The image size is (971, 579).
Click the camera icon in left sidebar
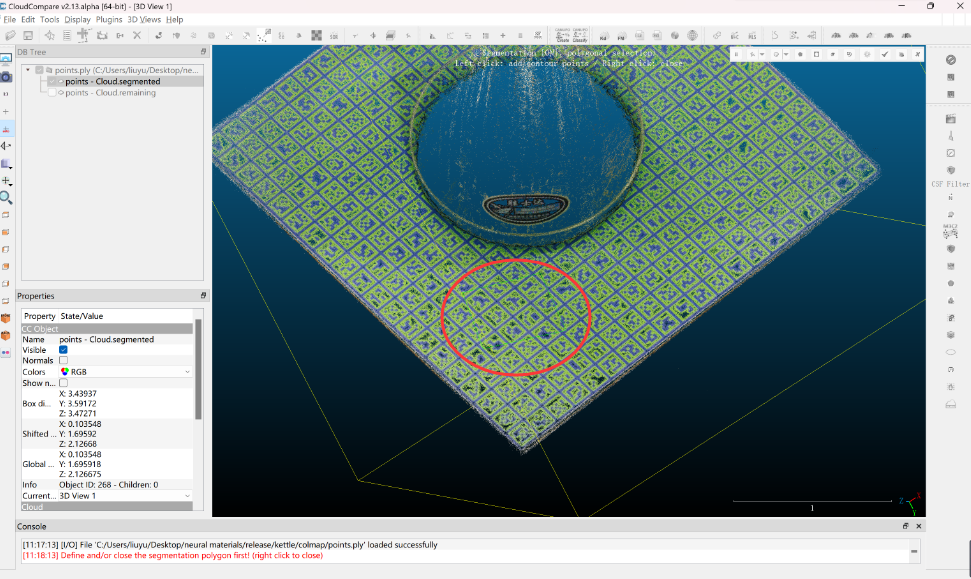(6, 77)
